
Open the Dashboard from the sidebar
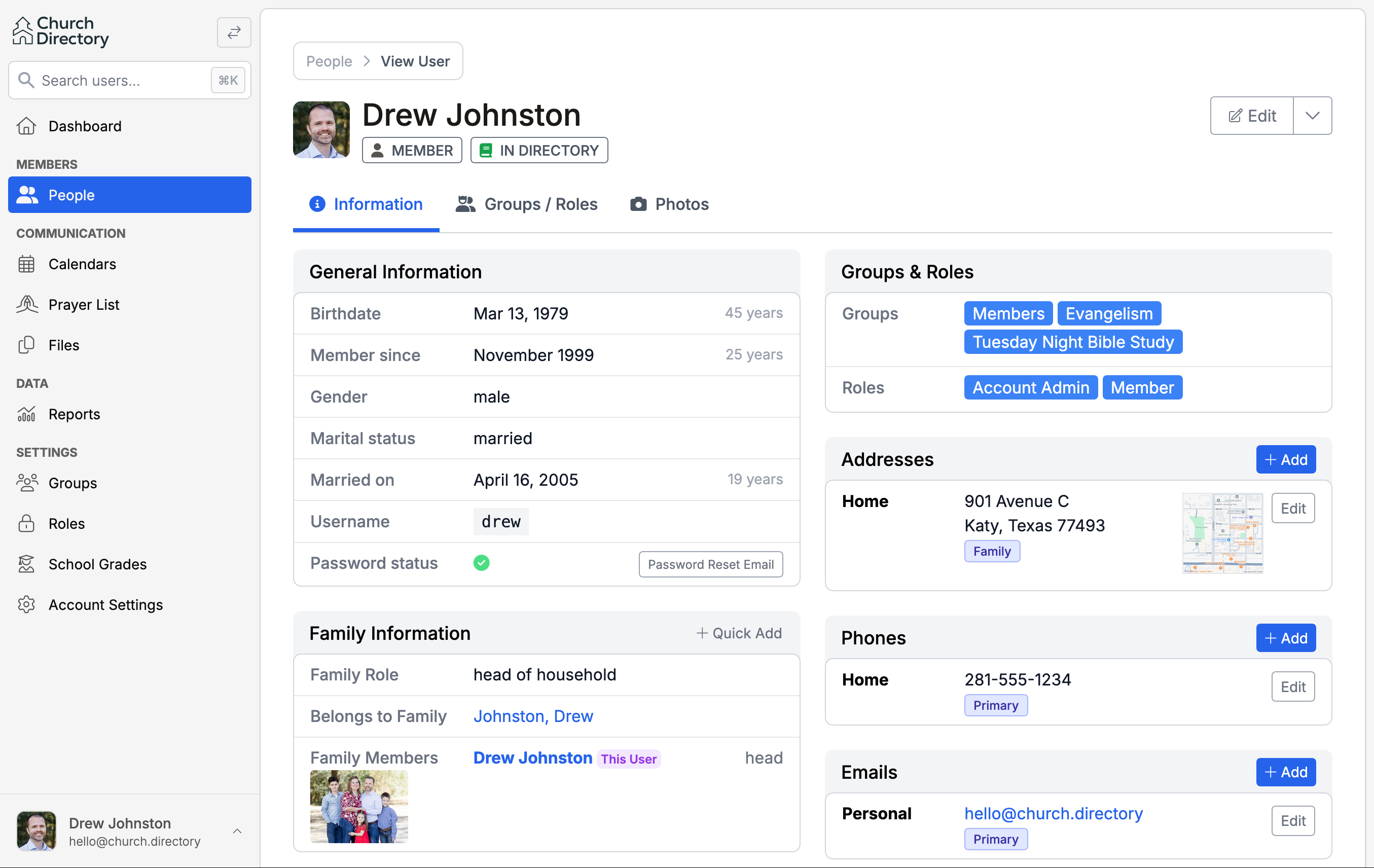pyautogui.click(x=85, y=126)
